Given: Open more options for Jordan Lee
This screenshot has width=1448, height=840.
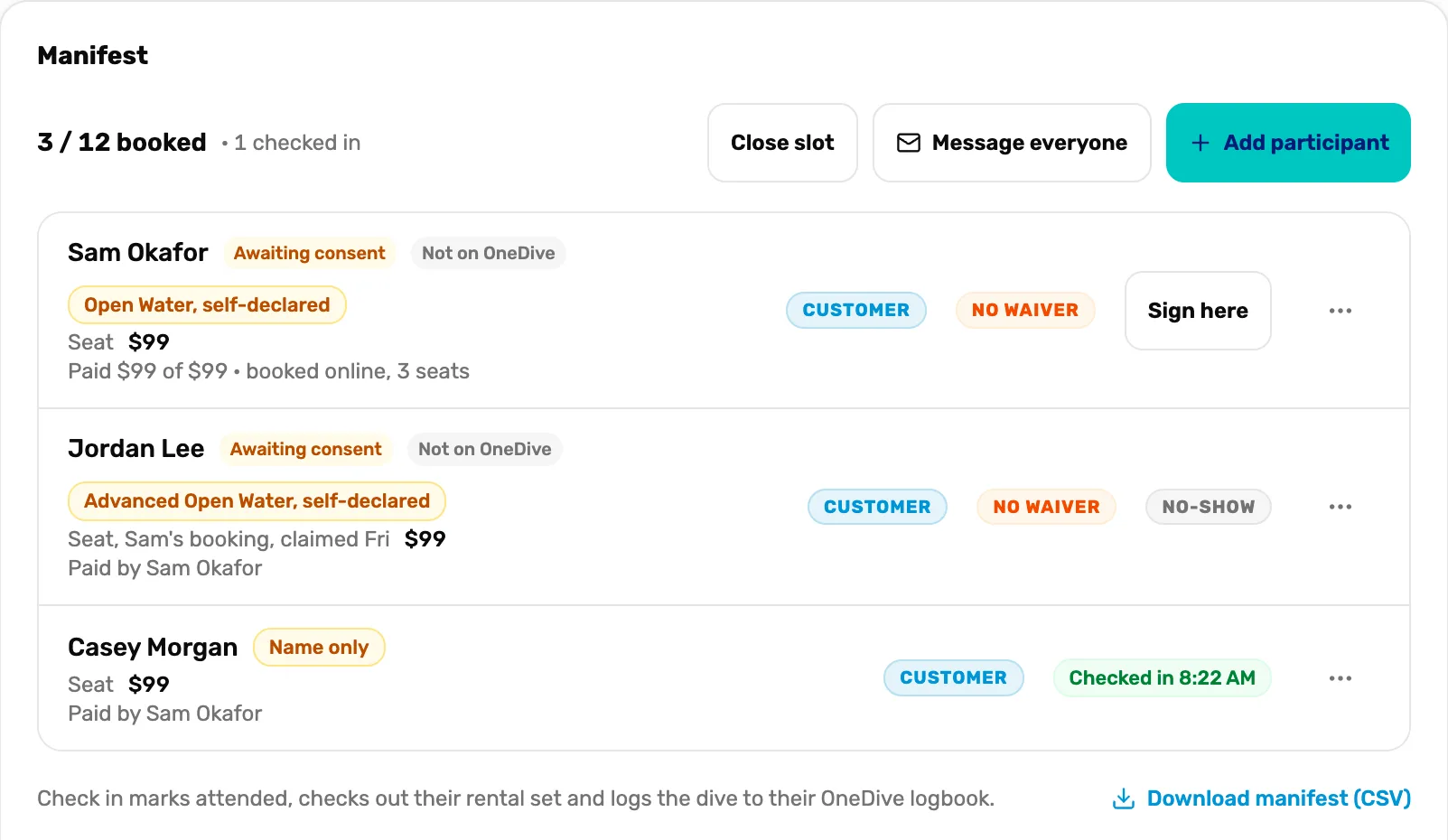Looking at the screenshot, I should 1340,507.
